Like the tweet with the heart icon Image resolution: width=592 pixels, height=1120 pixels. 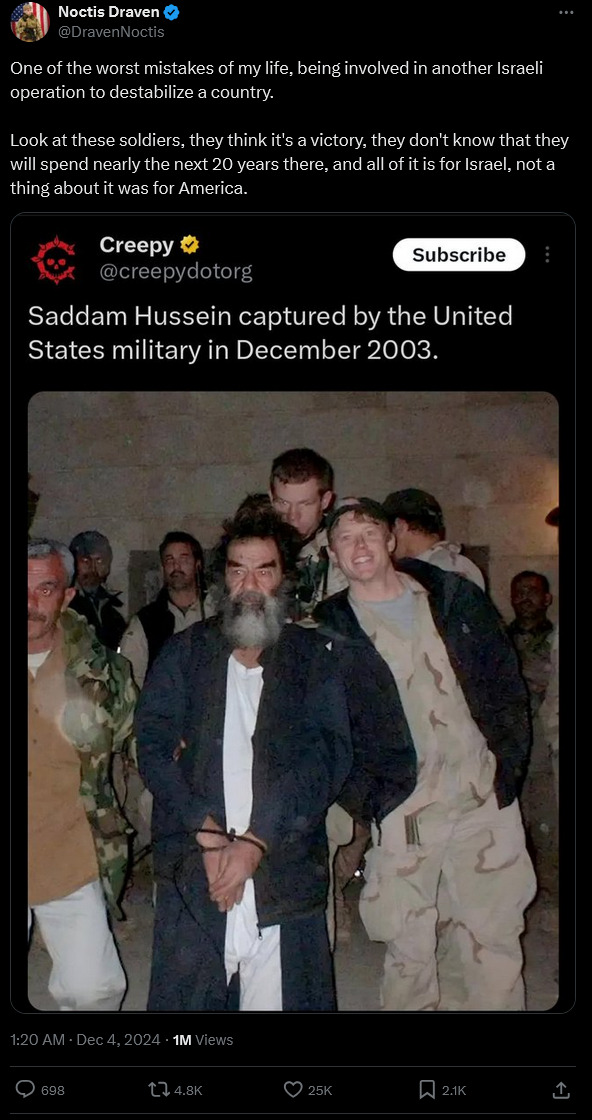tap(293, 1089)
